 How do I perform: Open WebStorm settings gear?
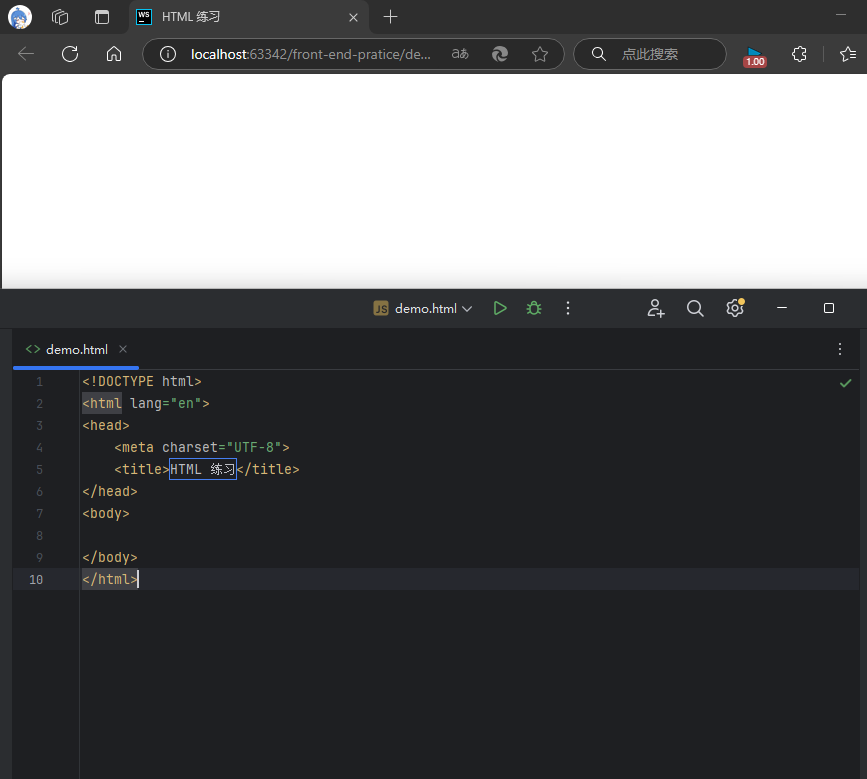coord(735,308)
